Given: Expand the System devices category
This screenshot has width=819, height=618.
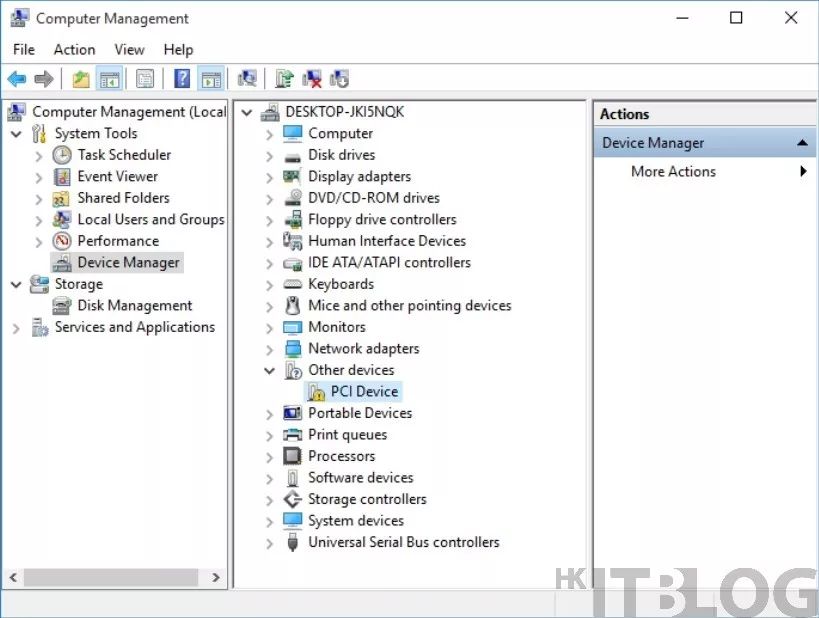Looking at the screenshot, I should point(269,522).
